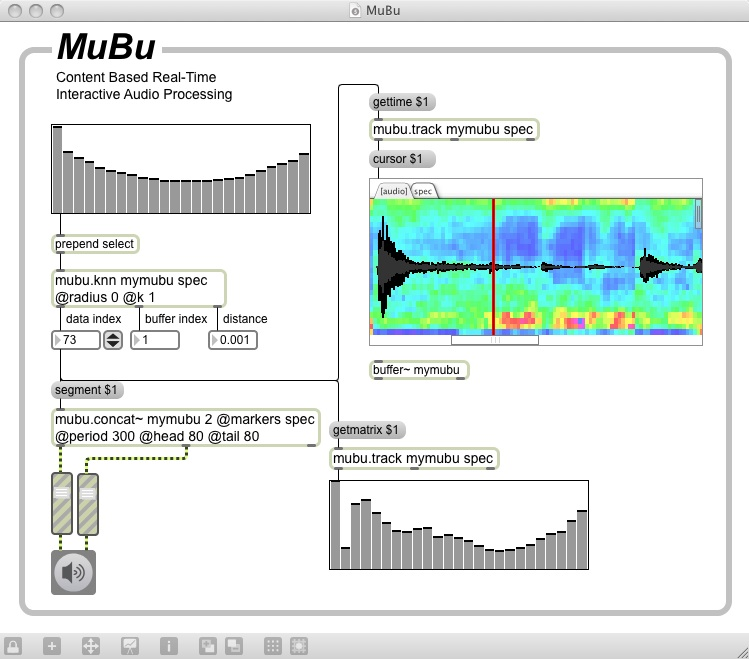Click the window resize grip corner
Viewport: 749px width, 659px height.
tap(742, 652)
